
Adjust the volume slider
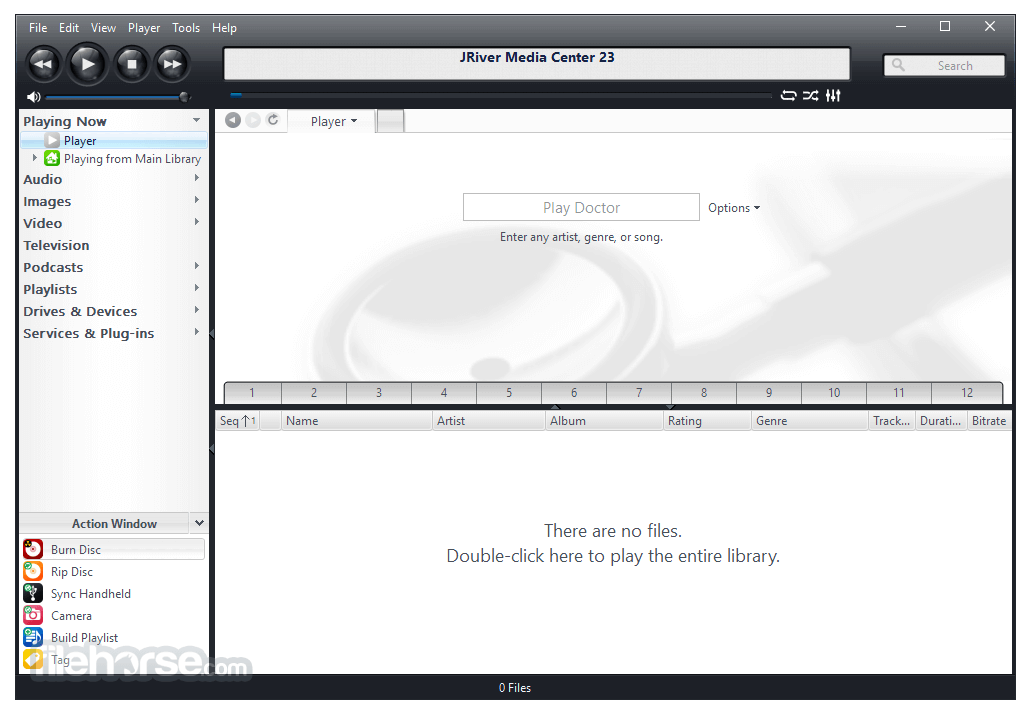(118, 97)
